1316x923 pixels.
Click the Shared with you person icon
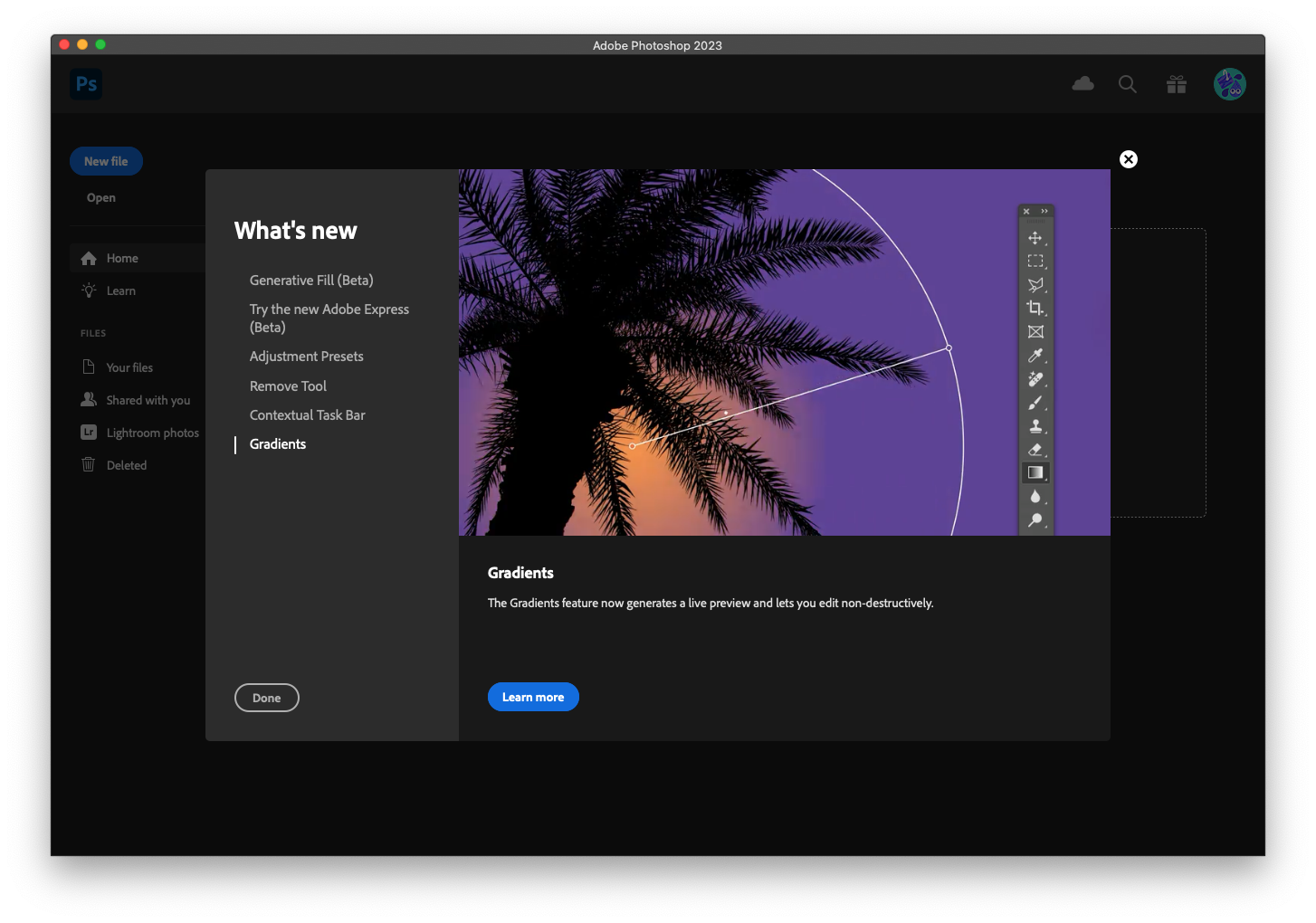(89, 399)
